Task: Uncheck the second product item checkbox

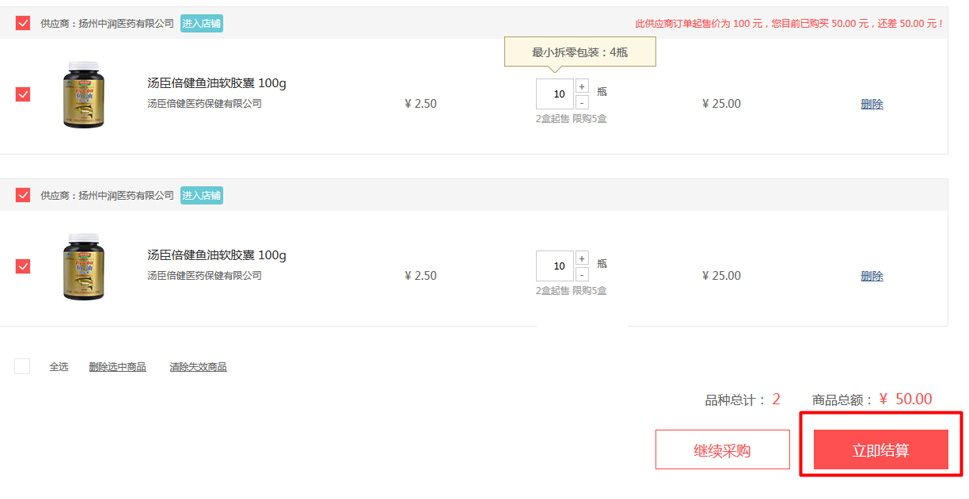Action: [x=23, y=266]
